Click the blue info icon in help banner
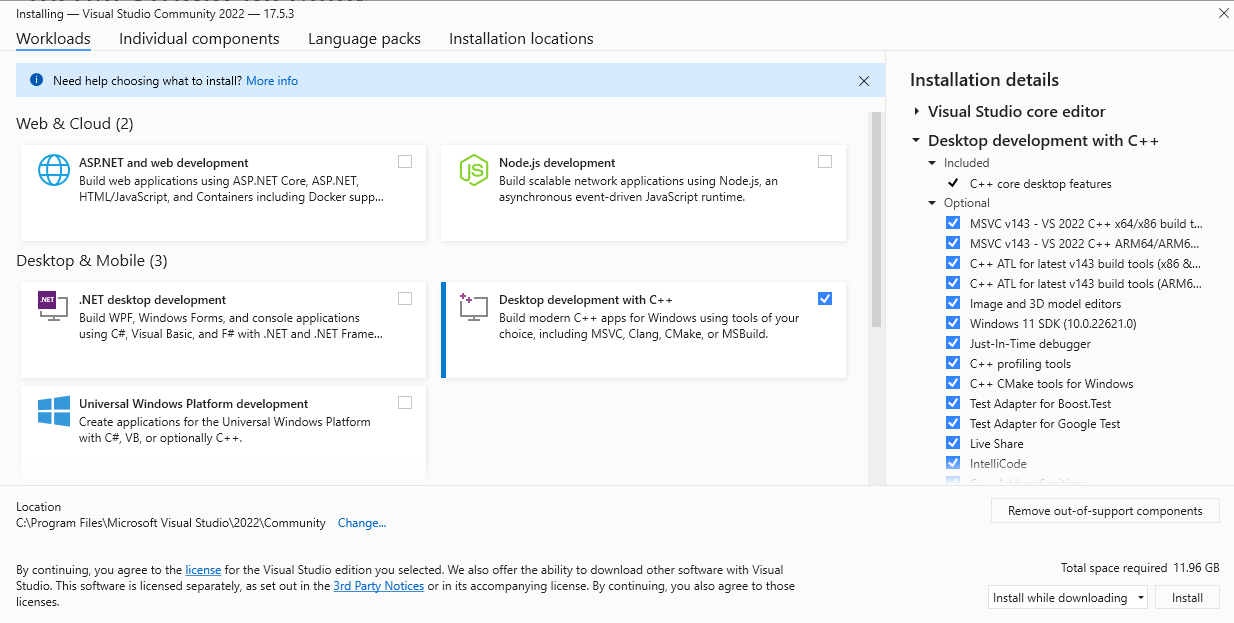 [37, 80]
